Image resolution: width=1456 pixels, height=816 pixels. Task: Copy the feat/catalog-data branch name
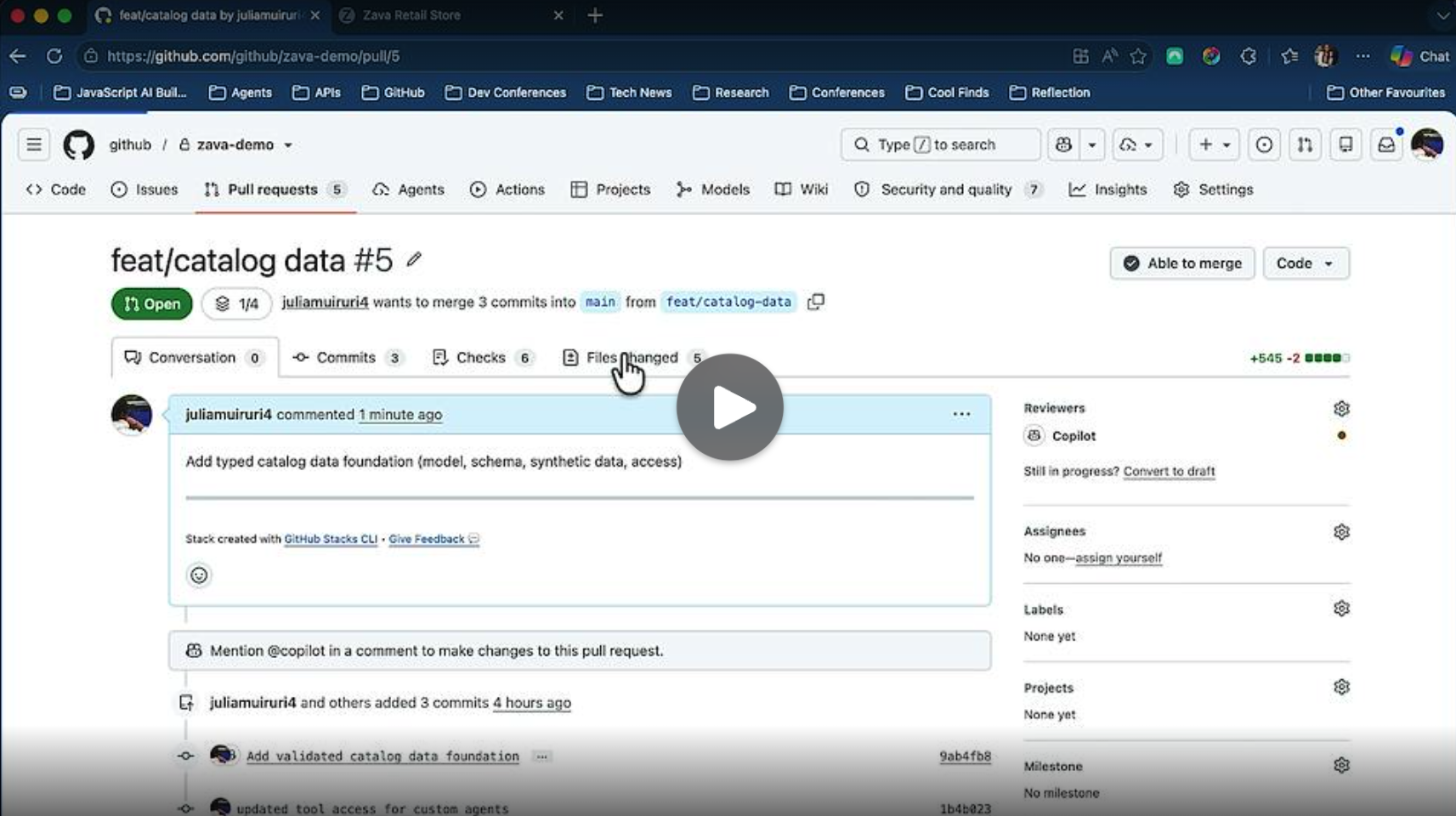(x=816, y=302)
